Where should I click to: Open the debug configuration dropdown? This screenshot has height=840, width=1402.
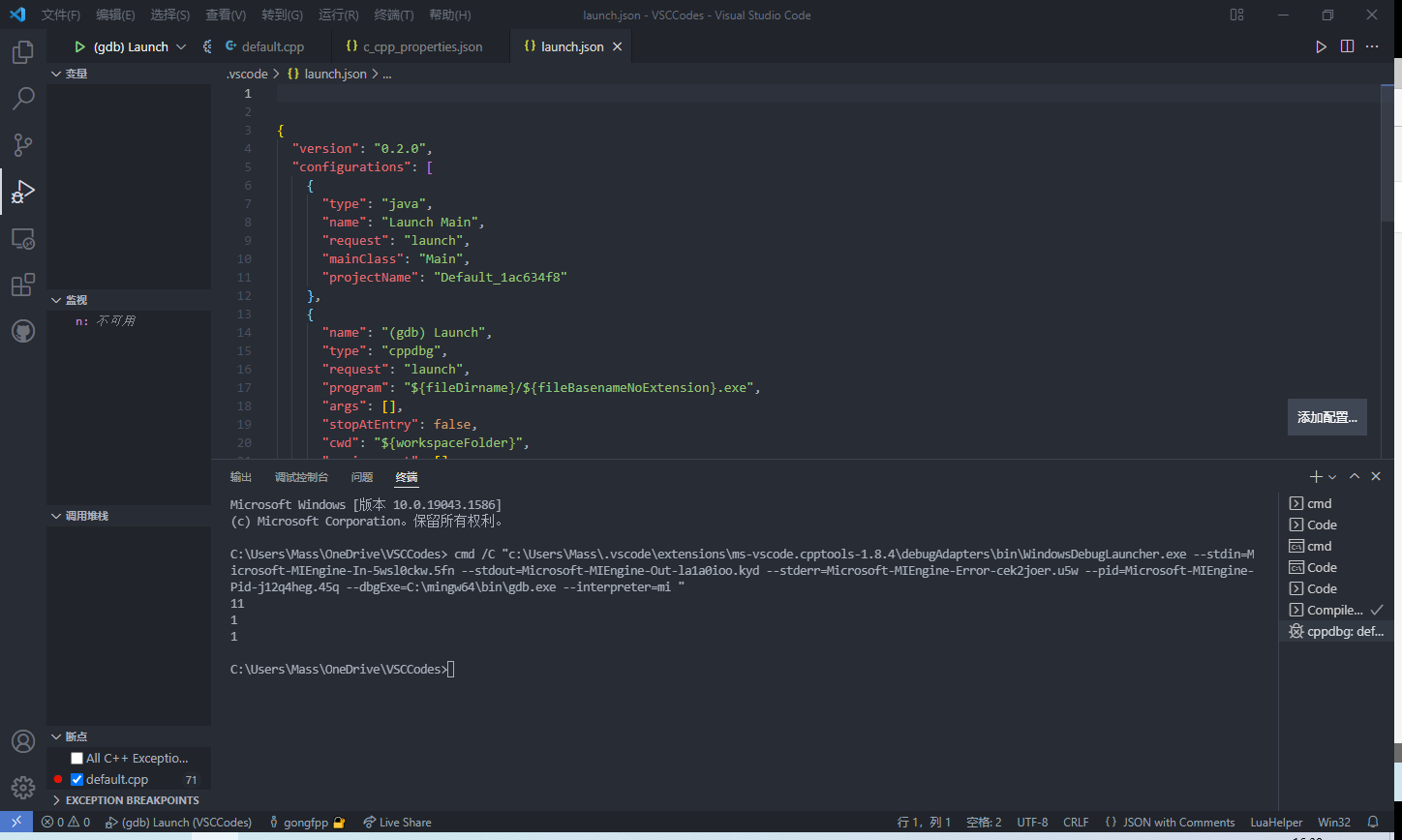139,46
